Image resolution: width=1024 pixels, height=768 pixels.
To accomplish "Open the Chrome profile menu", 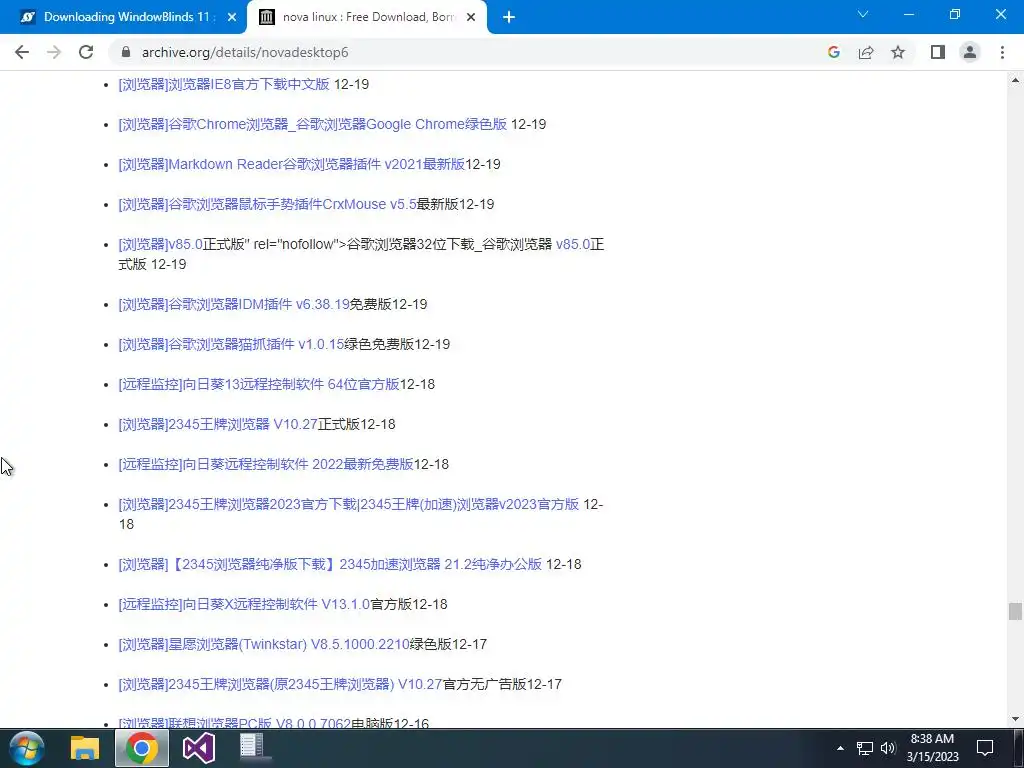I will click(970, 52).
